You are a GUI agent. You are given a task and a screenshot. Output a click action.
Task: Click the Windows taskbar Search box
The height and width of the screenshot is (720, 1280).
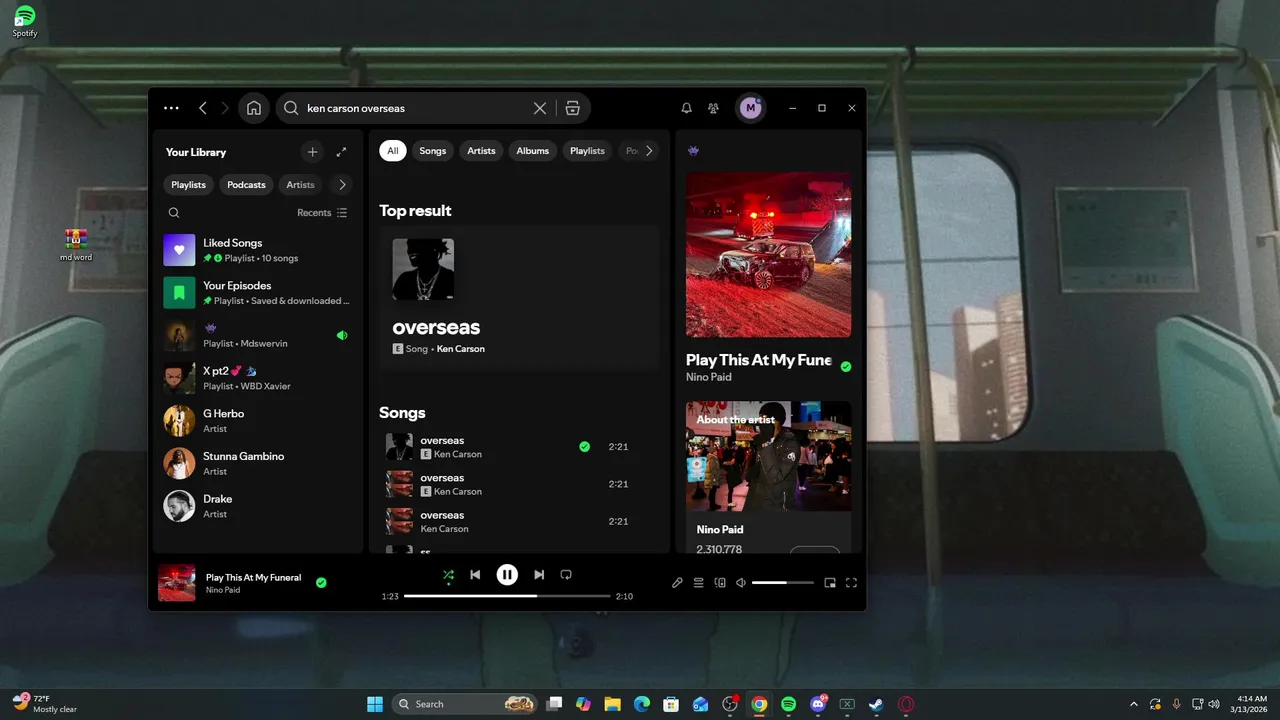(465, 704)
